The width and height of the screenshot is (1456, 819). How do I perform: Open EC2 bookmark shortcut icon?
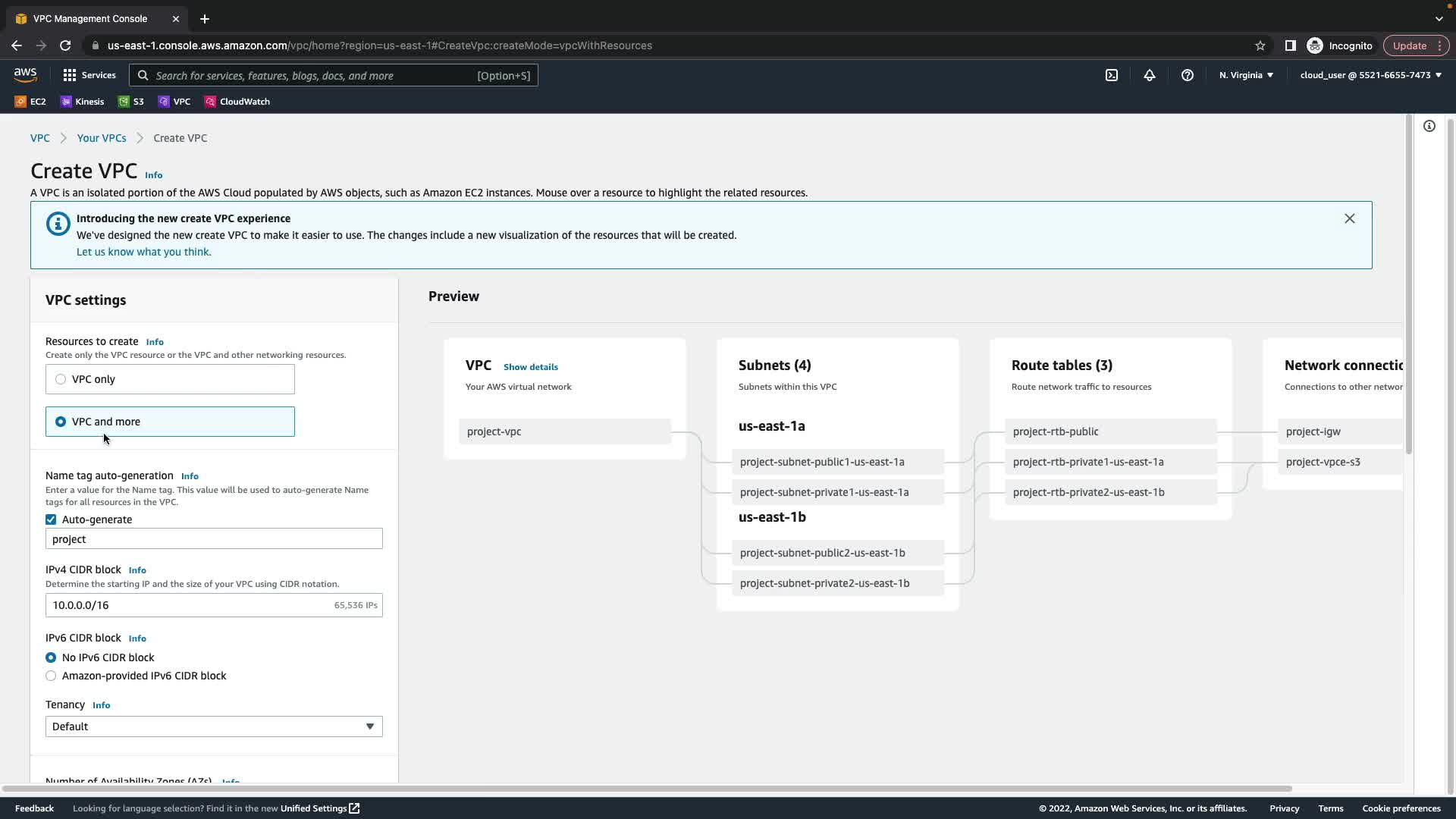click(x=21, y=102)
